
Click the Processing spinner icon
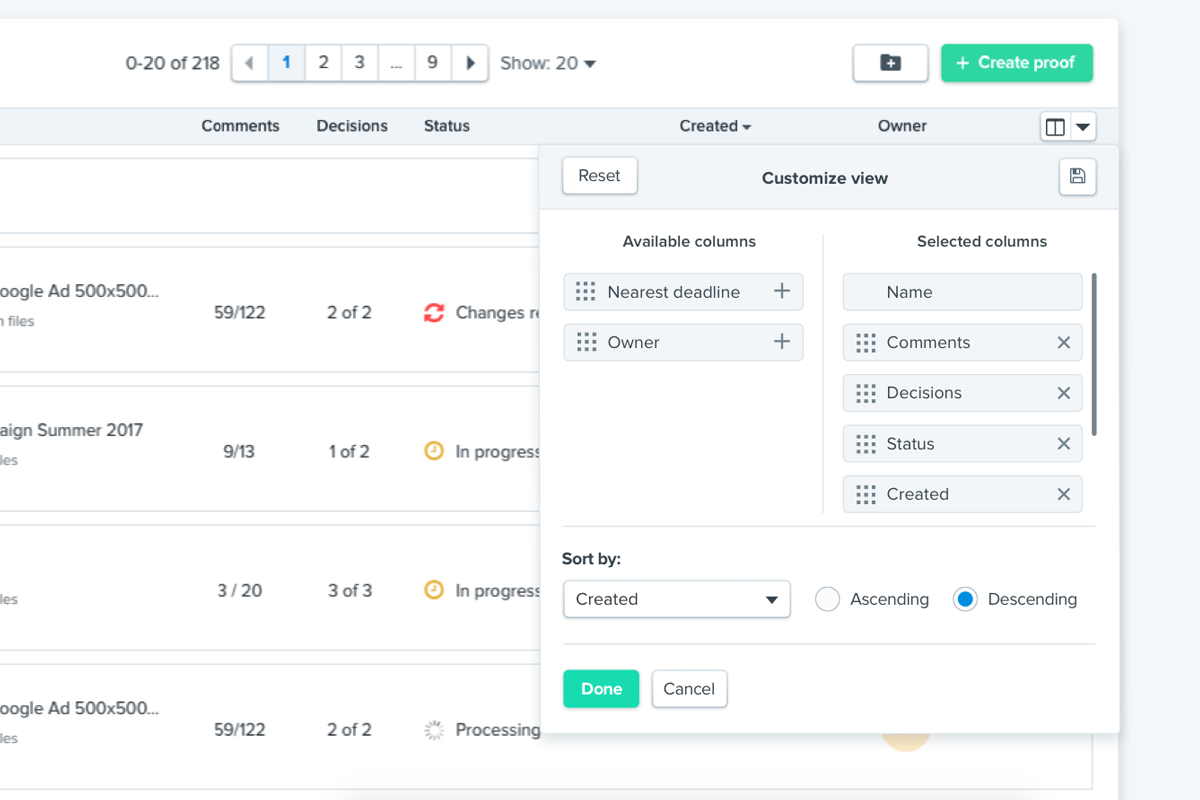tap(434, 729)
